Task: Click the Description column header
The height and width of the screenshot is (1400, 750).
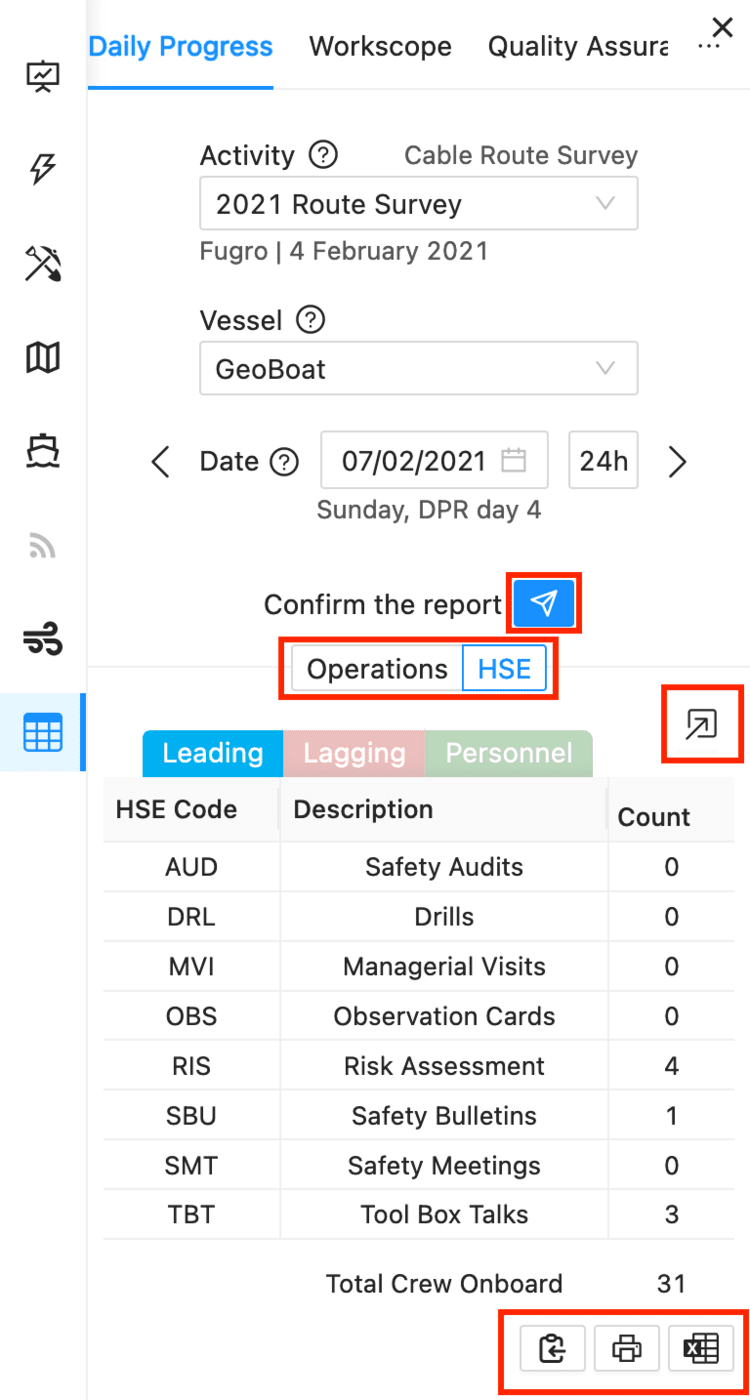Action: click(444, 810)
